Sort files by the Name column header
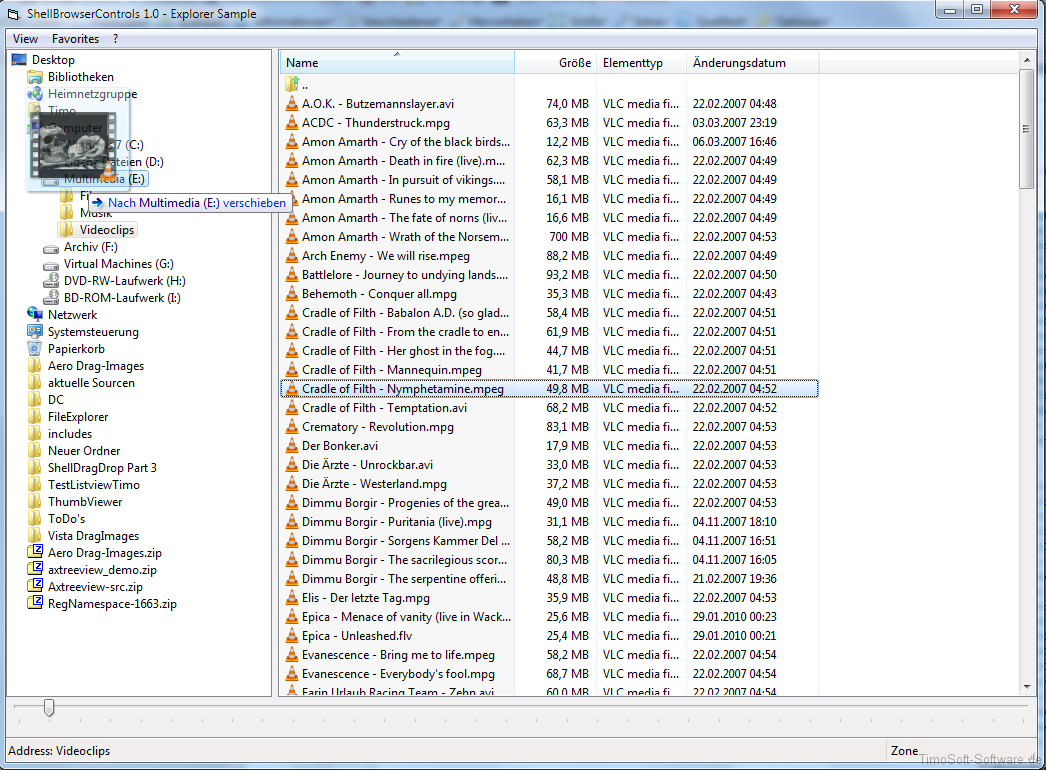 click(x=396, y=63)
